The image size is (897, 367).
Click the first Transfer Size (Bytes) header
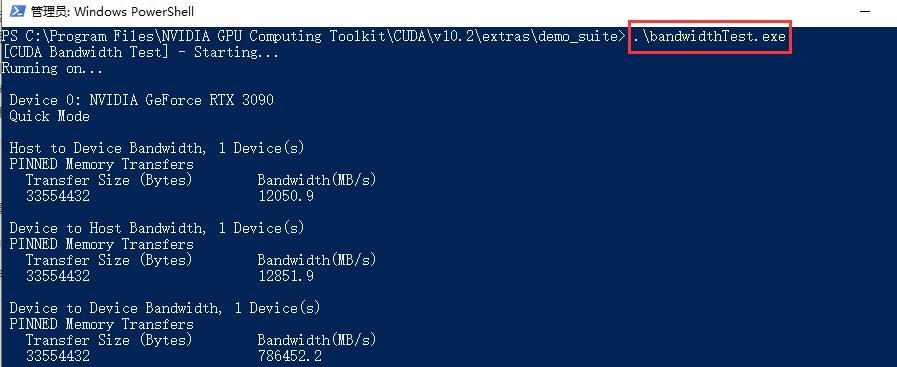pos(109,181)
